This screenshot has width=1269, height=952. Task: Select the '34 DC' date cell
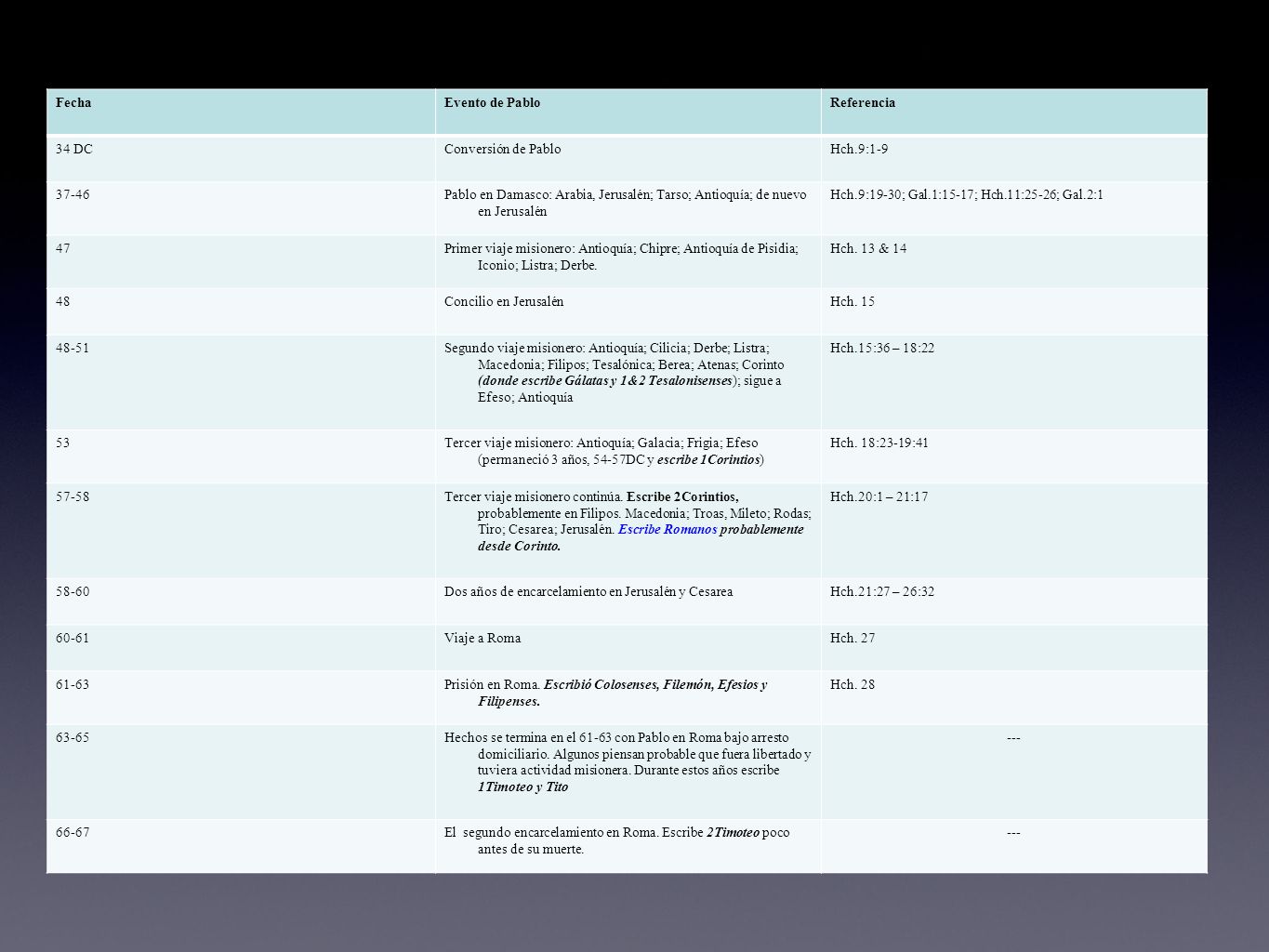(241, 158)
